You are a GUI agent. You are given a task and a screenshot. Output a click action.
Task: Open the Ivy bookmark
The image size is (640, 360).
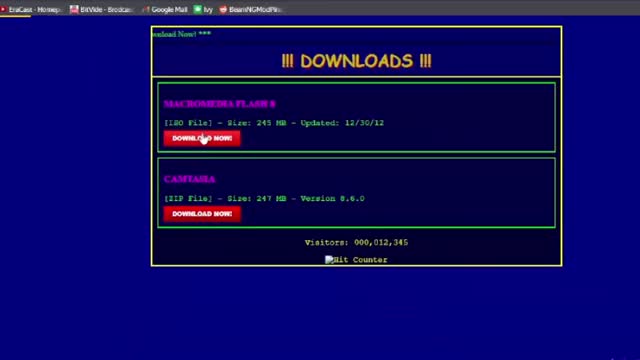point(203,9)
